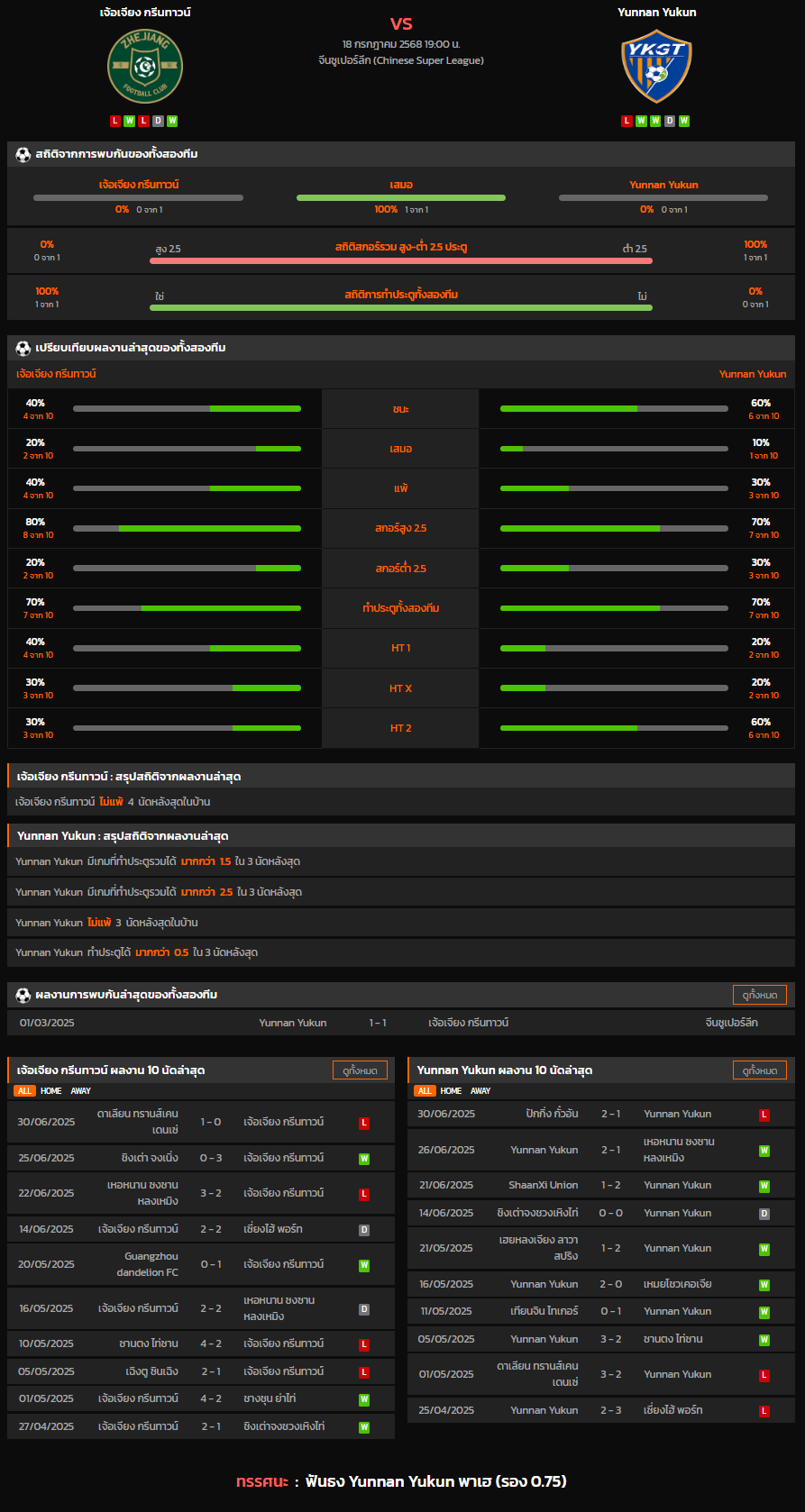This screenshot has height=1512, width=805.
Task: Click the ดูทั้งหมด button in the head-to-head section
Action: (x=760, y=995)
